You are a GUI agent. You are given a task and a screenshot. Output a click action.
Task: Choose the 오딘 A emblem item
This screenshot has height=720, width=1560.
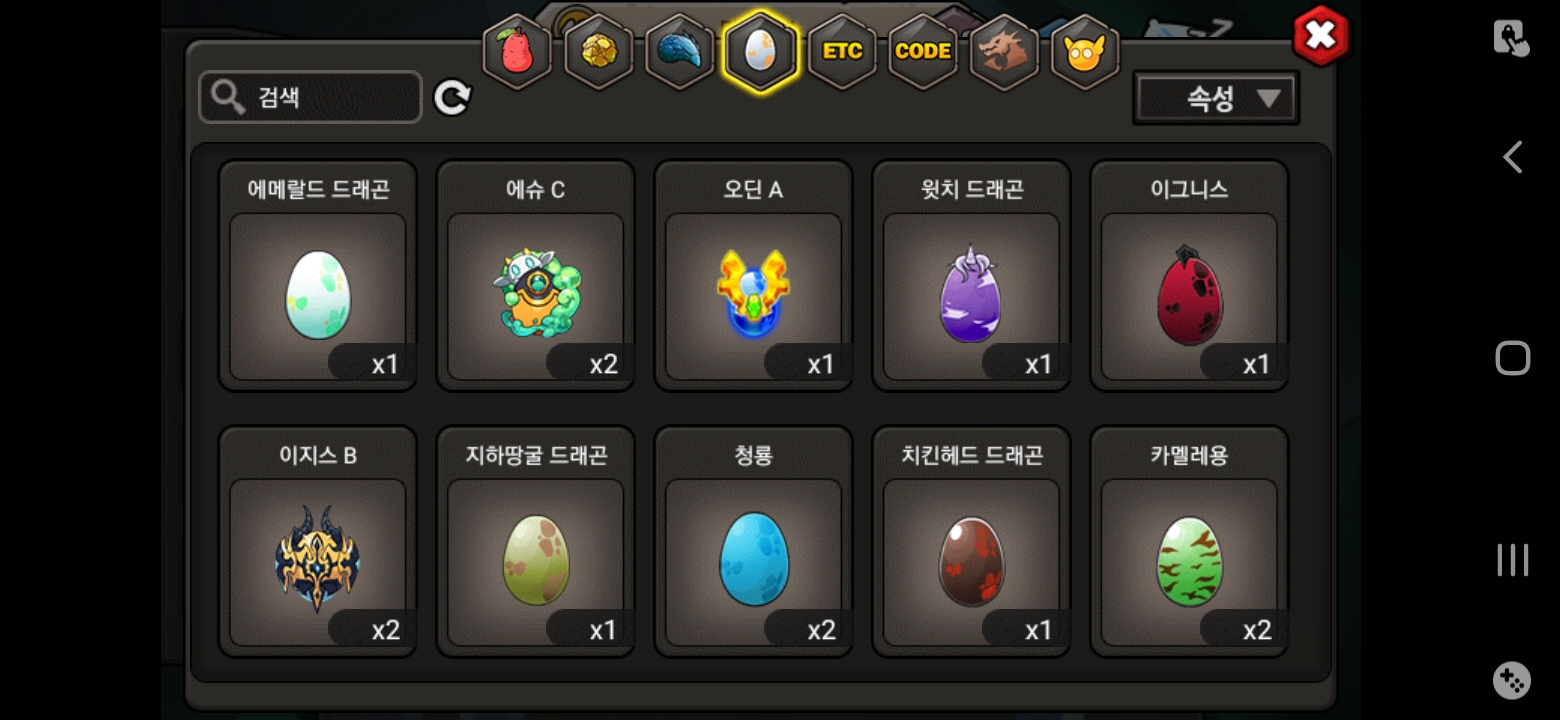(x=754, y=275)
